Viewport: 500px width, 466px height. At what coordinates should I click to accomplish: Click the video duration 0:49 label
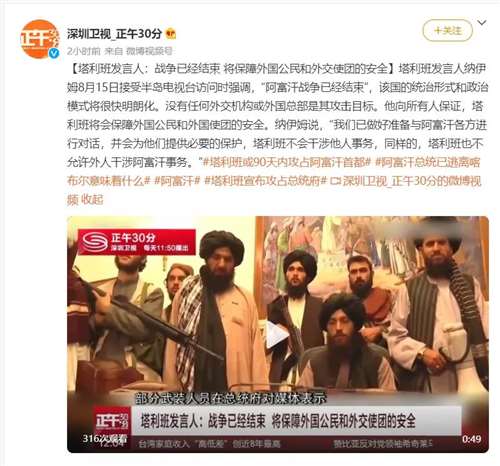coord(471,439)
